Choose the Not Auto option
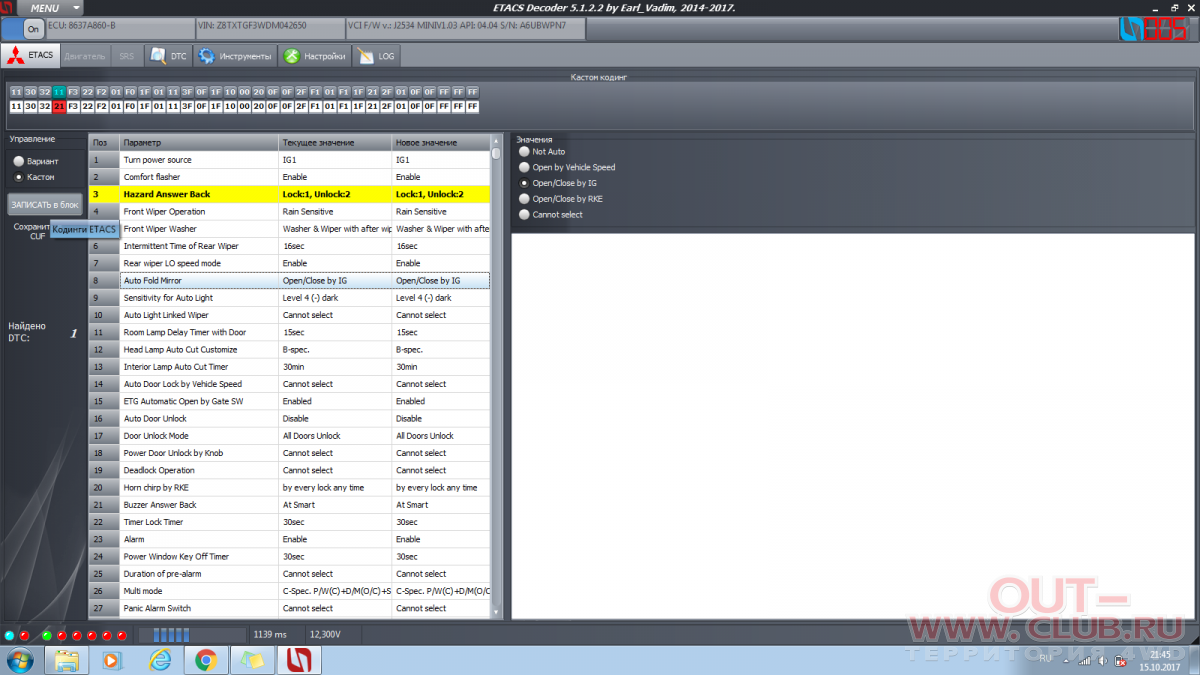Screen dimensions: 1200x675 click(x=542, y=152)
